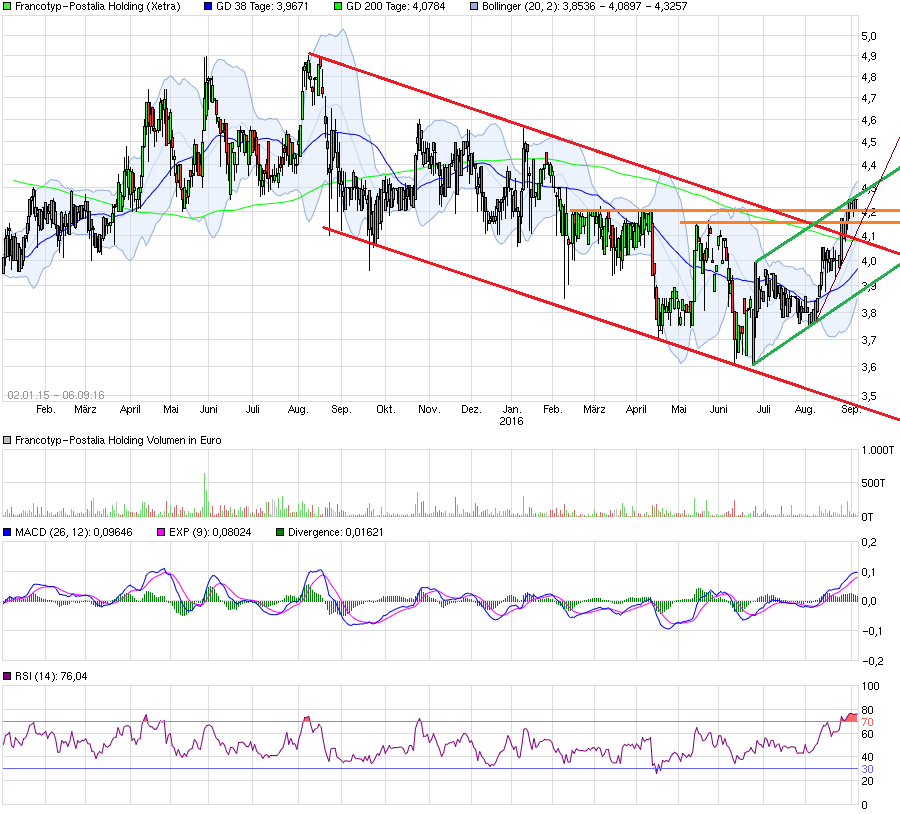Click the '3,6' price axis label
This screenshot has width=900, height=814.
[x=869, y=367]
